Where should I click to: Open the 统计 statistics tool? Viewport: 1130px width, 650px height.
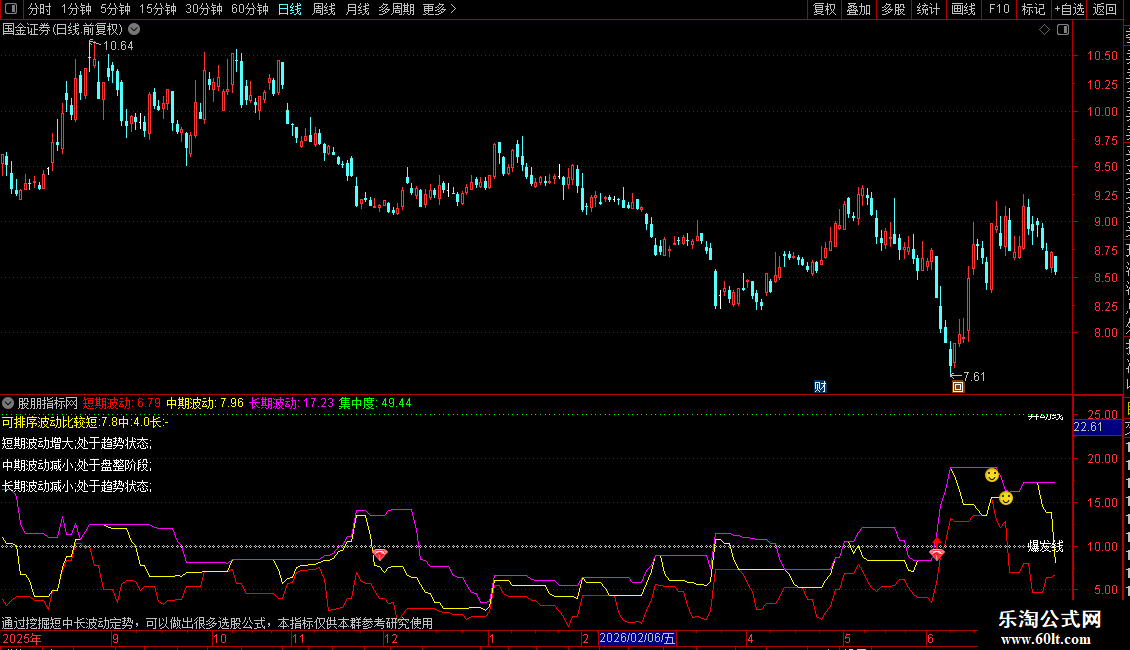click(928, 9)
